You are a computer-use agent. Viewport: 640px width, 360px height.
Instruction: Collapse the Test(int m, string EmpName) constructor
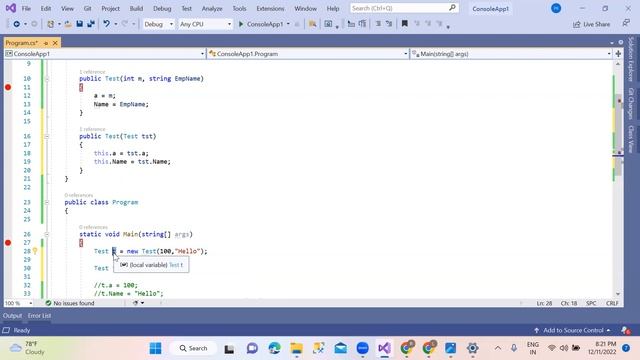(x=47, y=79)
